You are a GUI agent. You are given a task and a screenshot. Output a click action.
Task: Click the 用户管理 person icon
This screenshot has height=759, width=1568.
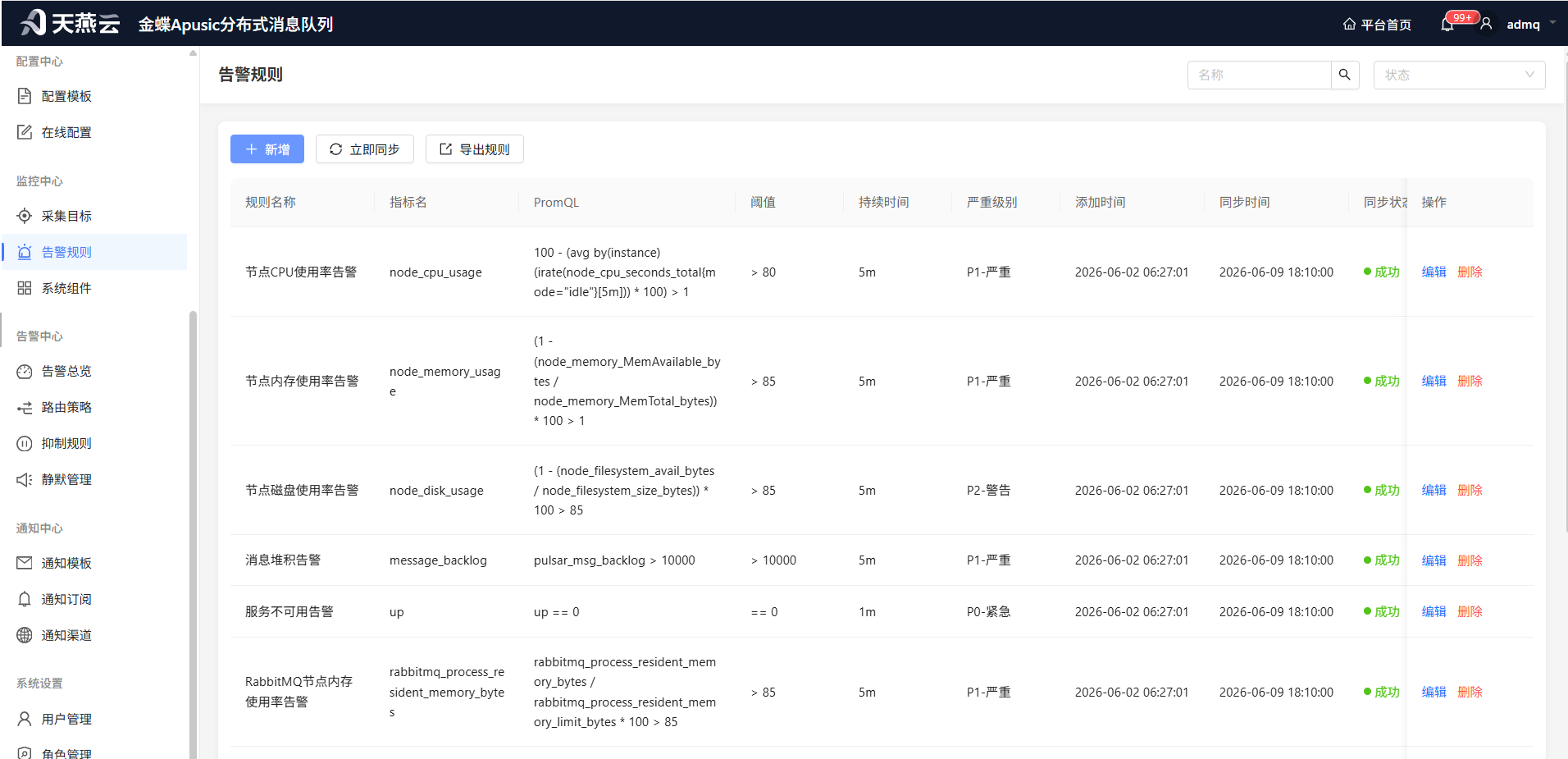[25, 719]
